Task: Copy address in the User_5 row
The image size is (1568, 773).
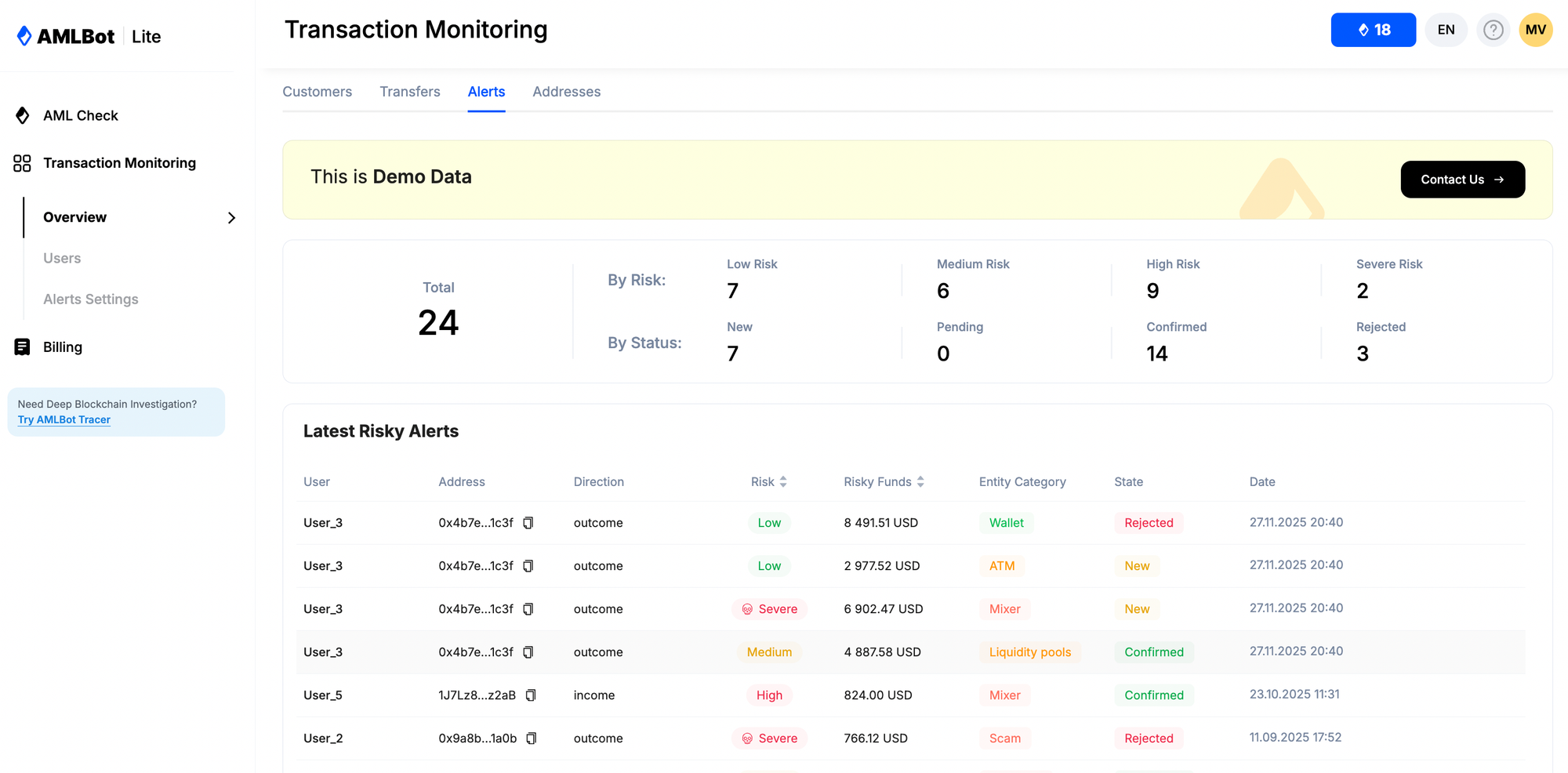Action: (531, 695)
